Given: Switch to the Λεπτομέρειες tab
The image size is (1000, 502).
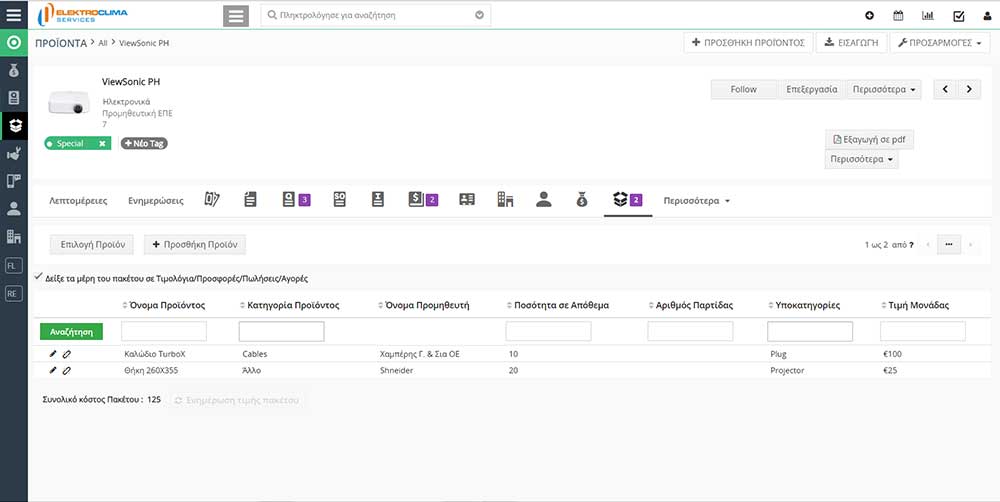Looking at the screenshot, I should tap(78, 200).
